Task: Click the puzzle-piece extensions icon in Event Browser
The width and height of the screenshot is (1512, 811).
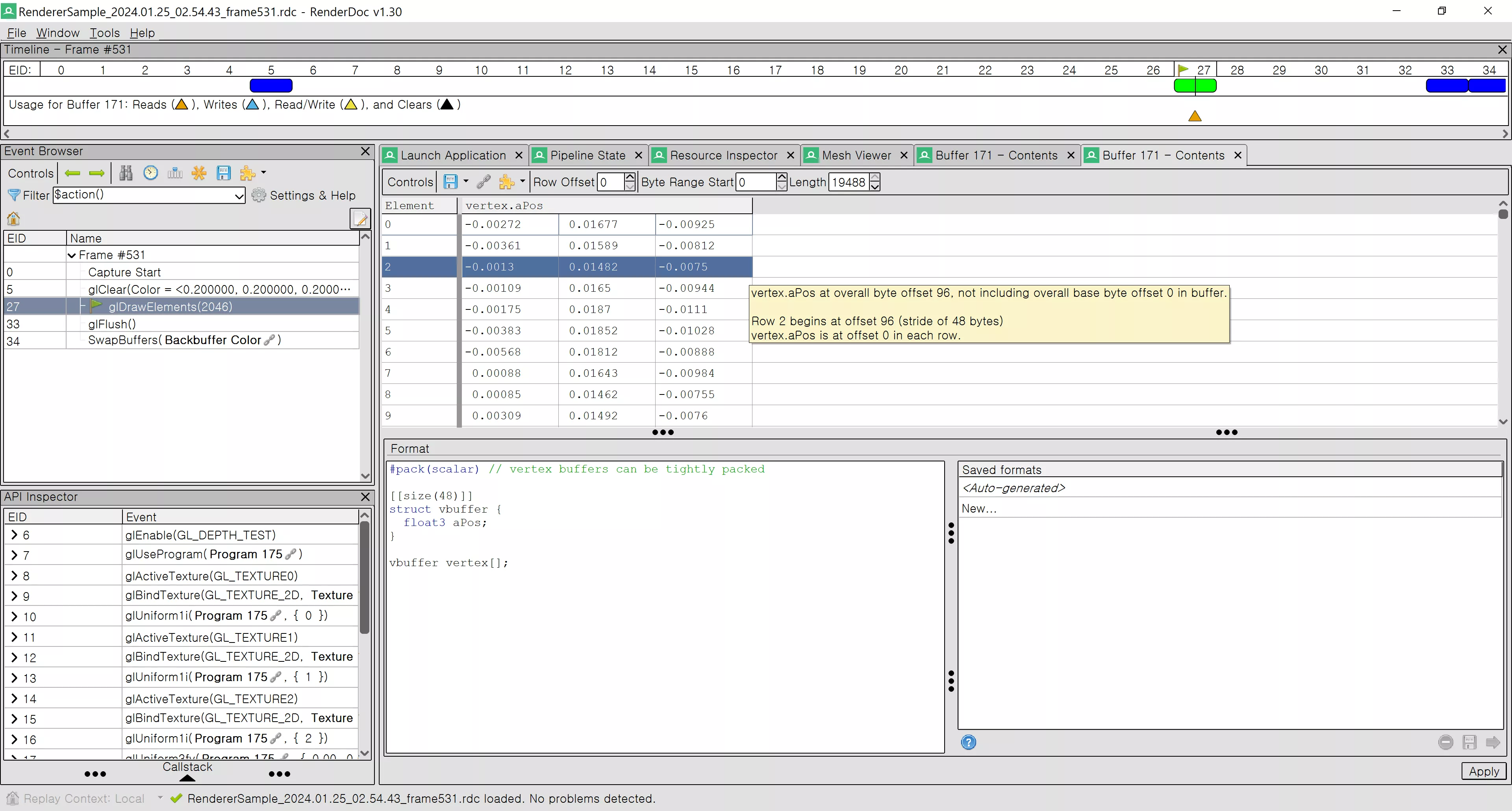Action: coord(247,172)
